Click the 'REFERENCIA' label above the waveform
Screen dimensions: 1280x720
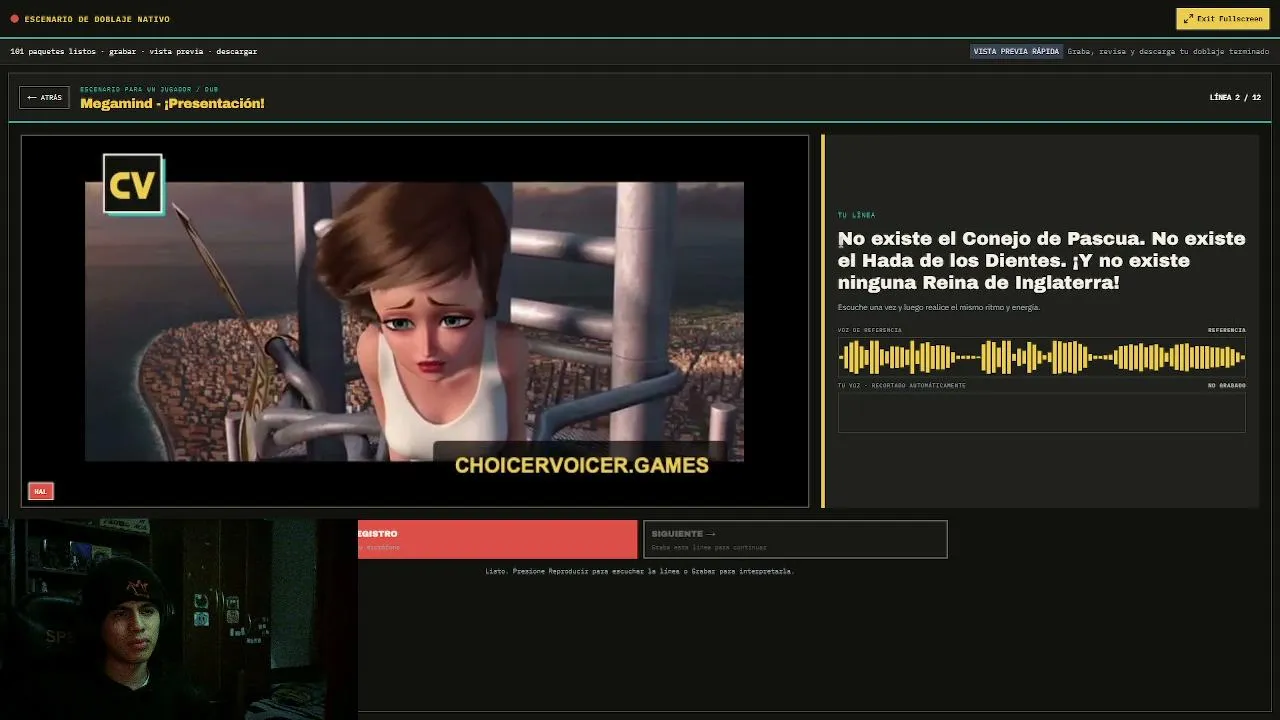coord(1226,330)
